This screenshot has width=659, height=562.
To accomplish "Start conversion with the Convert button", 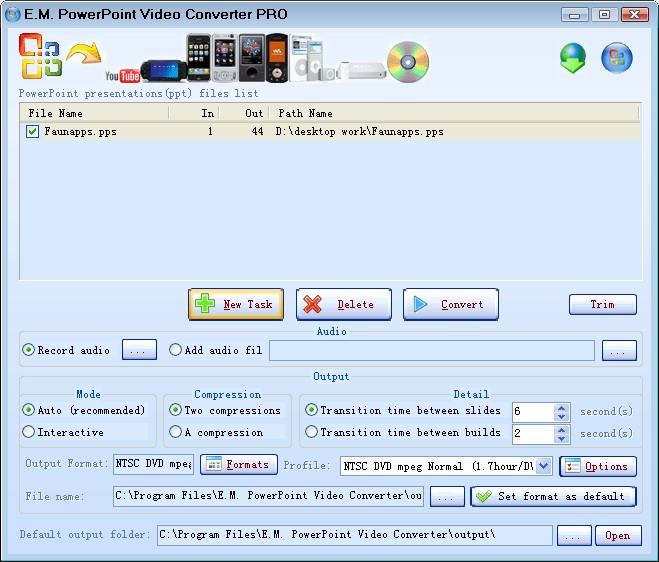I will (450, 305).
